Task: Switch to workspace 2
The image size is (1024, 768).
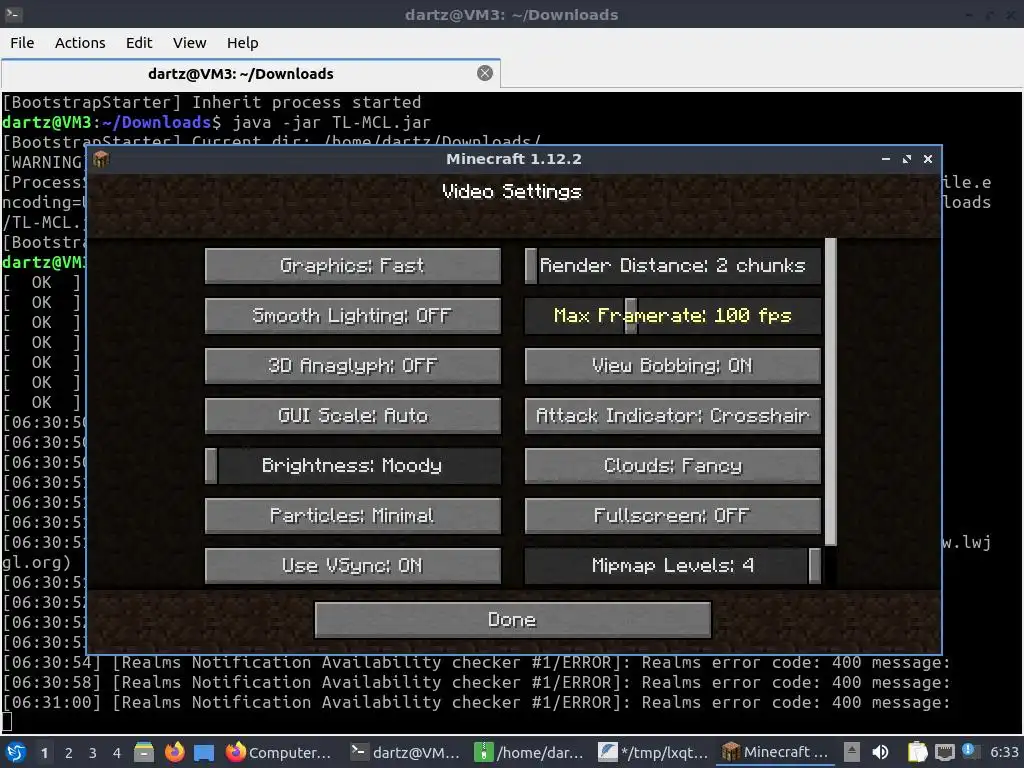Action: pyautogui.click(x=69, y=753)
